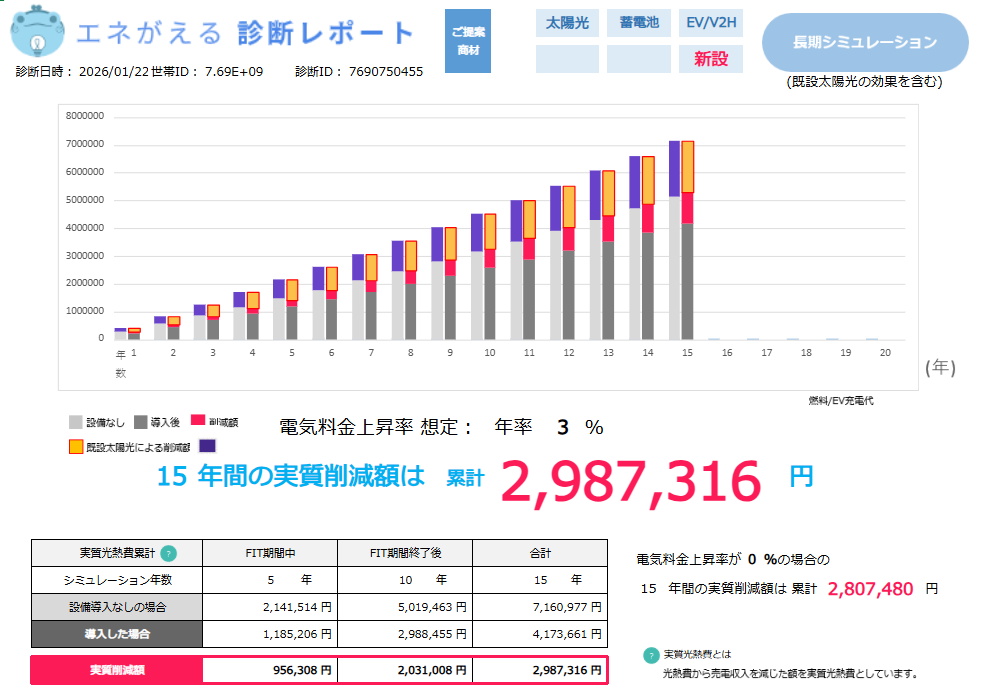Viewport: 986px width, 695px height.
Task: Click the エネがえる mascot logo
Action: 36,33
